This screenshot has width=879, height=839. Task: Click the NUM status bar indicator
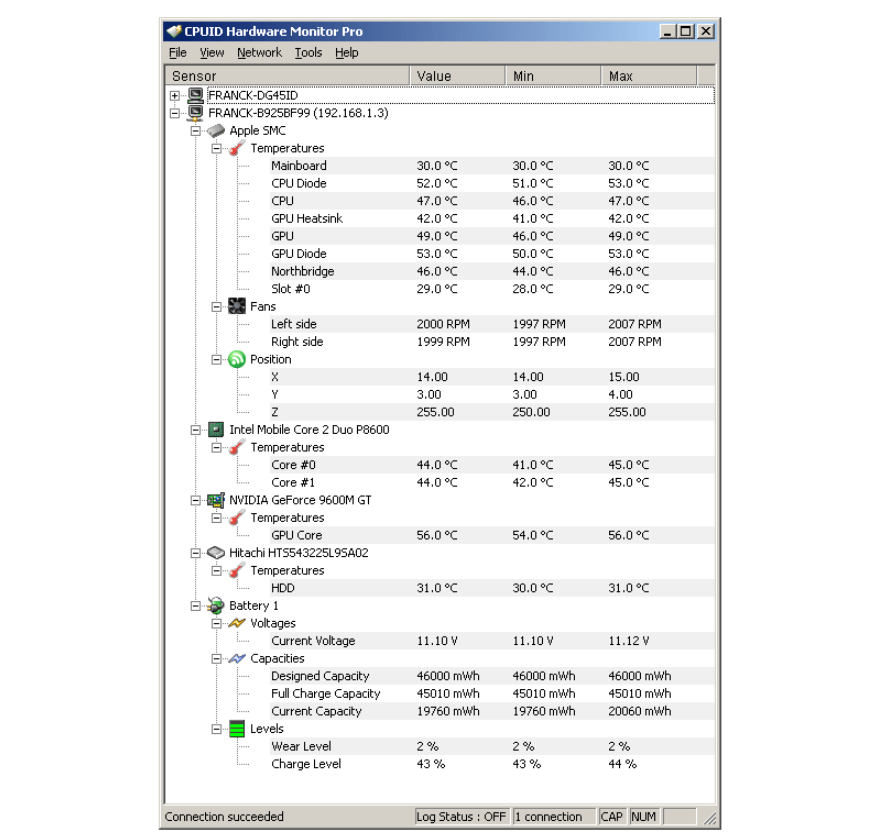coord(643,817)
